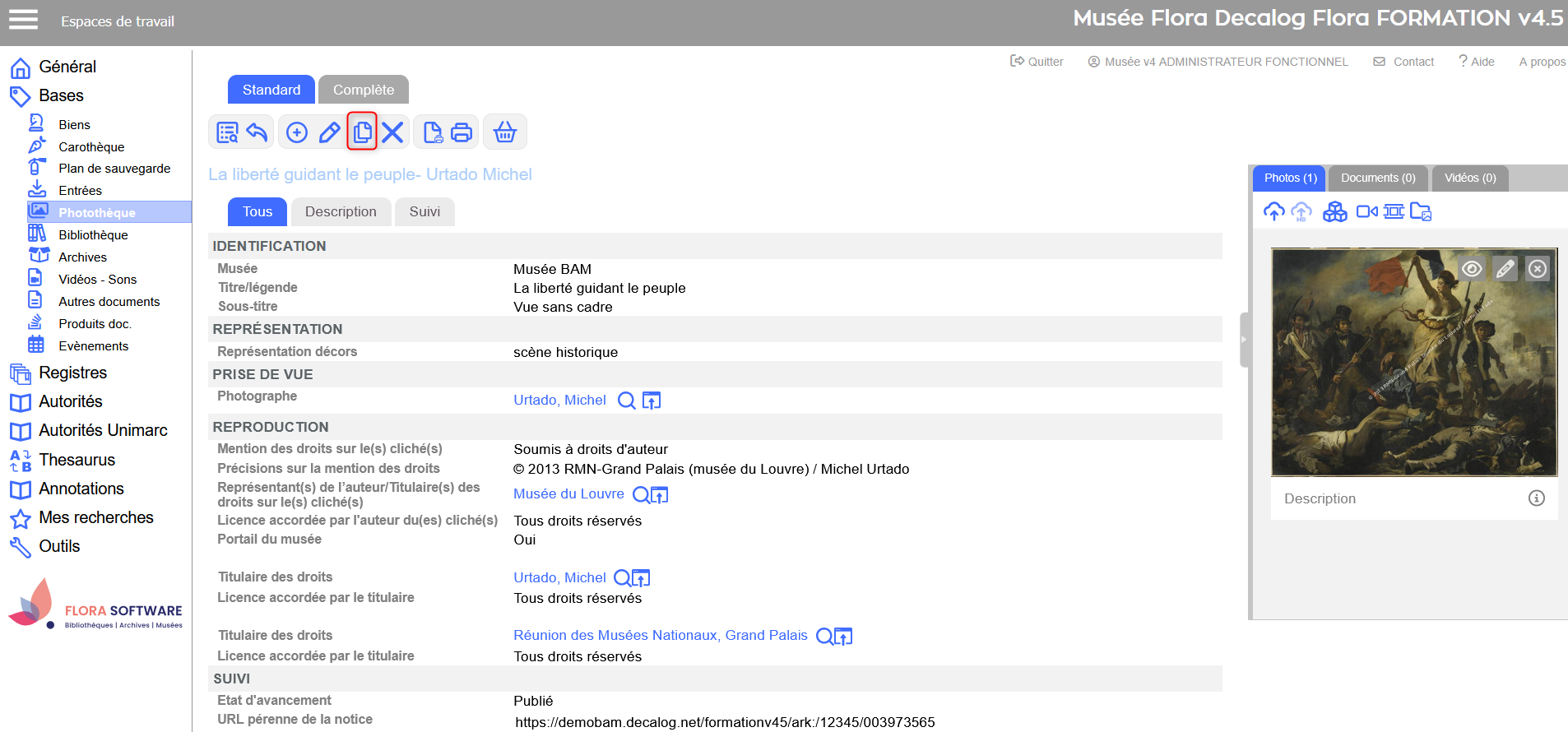Image resolution: width=1568 pixels, height=732 pixels.
Task: Click the duplicate record icon in toolbar
Action: click(362, 132)
